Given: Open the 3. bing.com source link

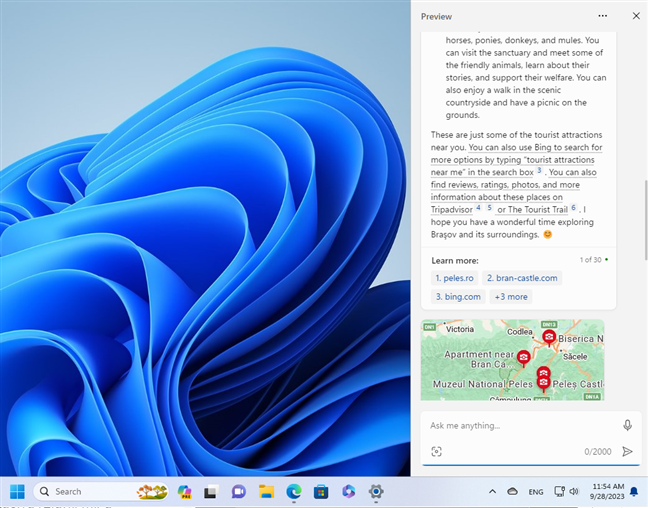Looking at the screenshot, I should coord(458,297).
